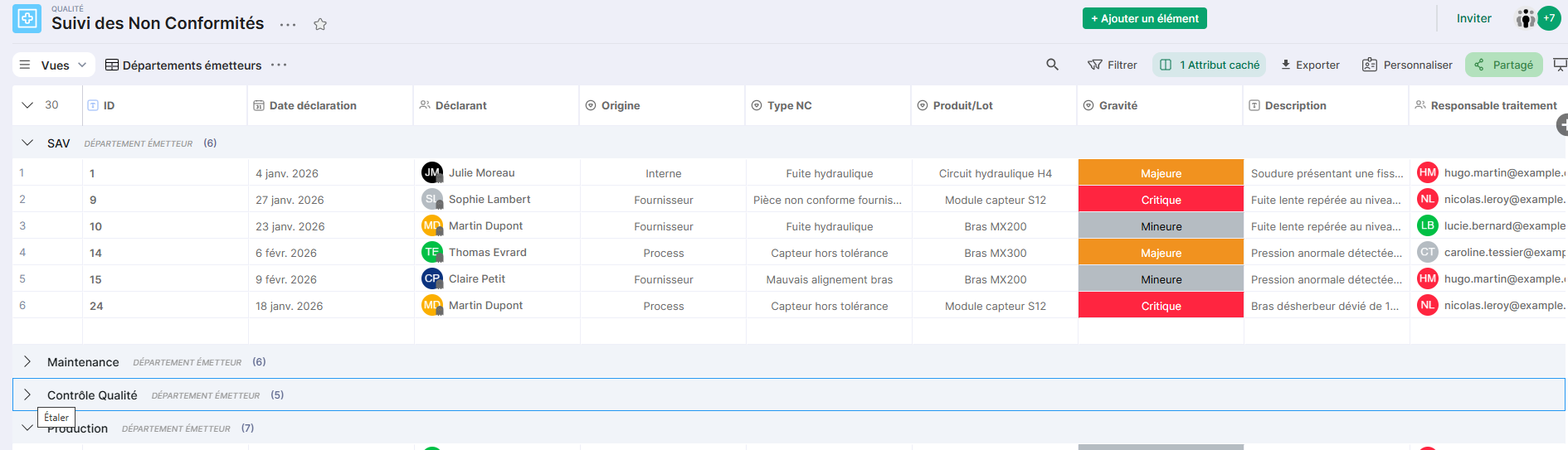Click the Majeure severity cell for ID 14
1568x450 pixels.
tap(1161, 252)
